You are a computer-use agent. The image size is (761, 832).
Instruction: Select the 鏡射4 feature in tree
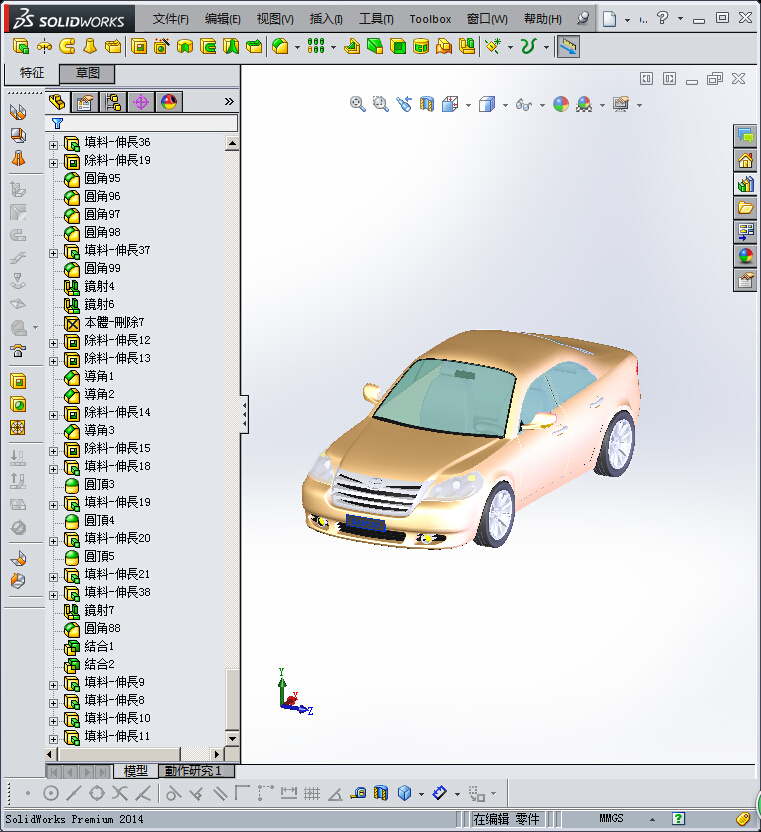(x=89, y=287)
